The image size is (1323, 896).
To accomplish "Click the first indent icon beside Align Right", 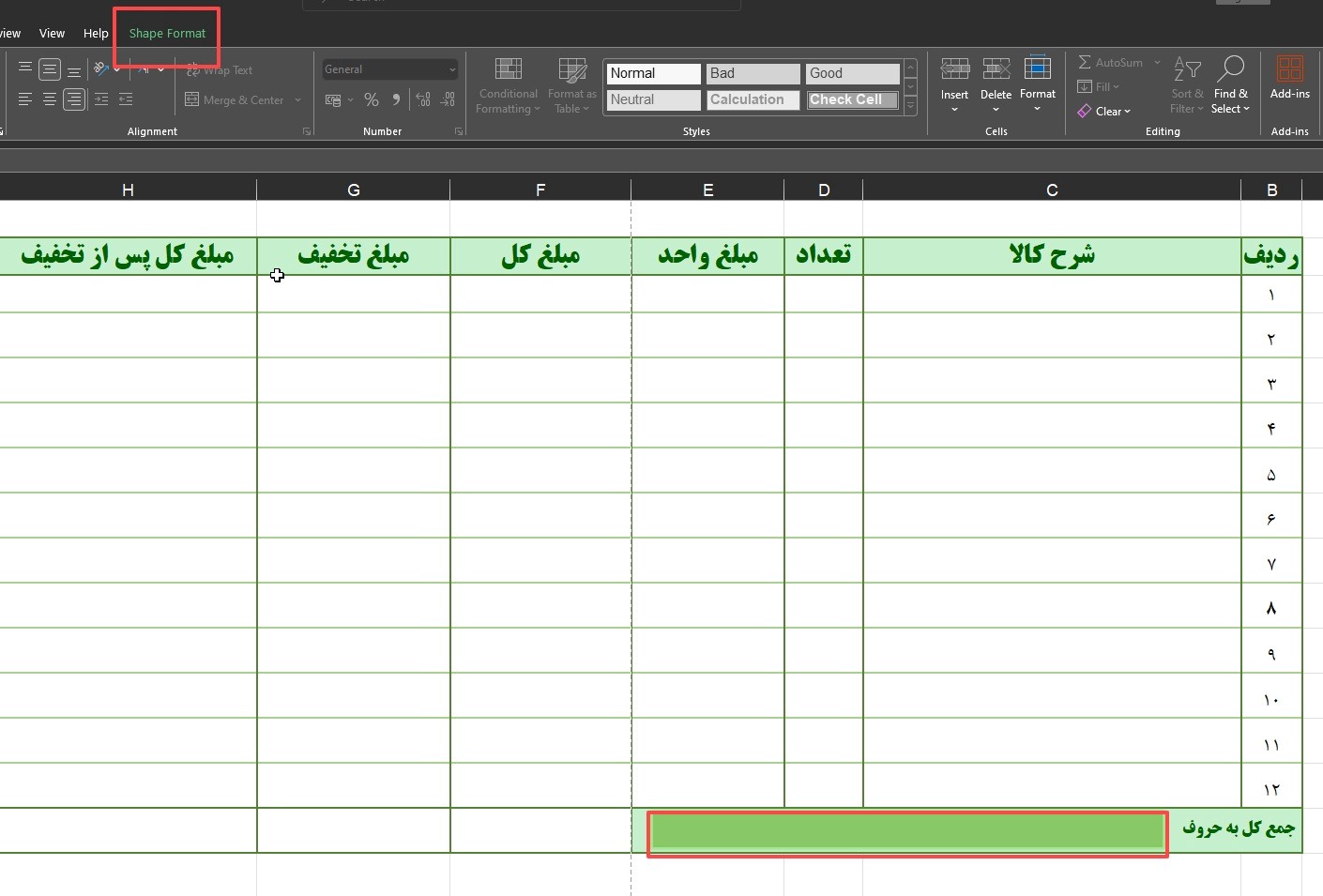I will (101, 99).
